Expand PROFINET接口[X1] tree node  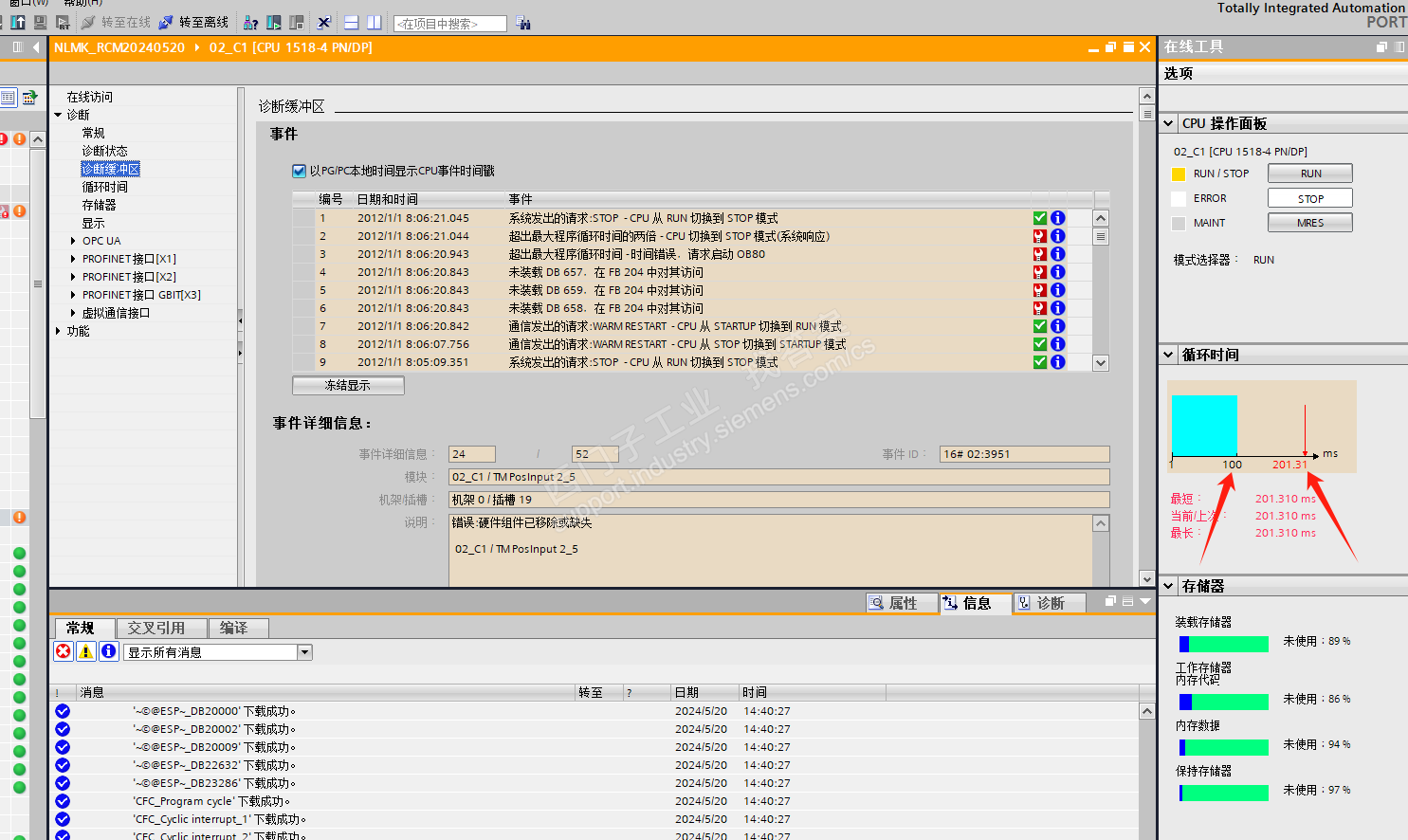[73, 259]
